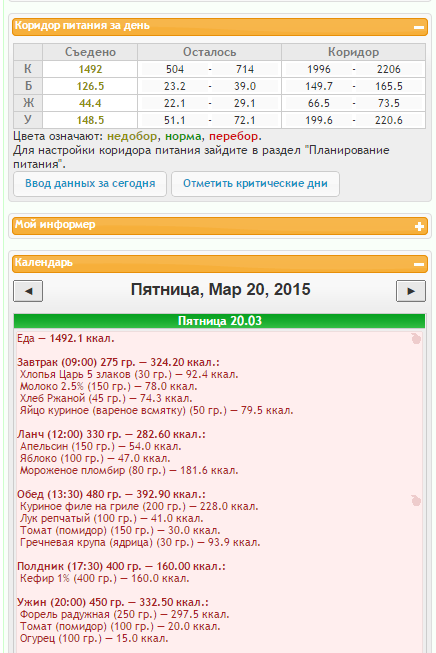Go to next day in calendar
436x653 pixels.
coord(411,291)
